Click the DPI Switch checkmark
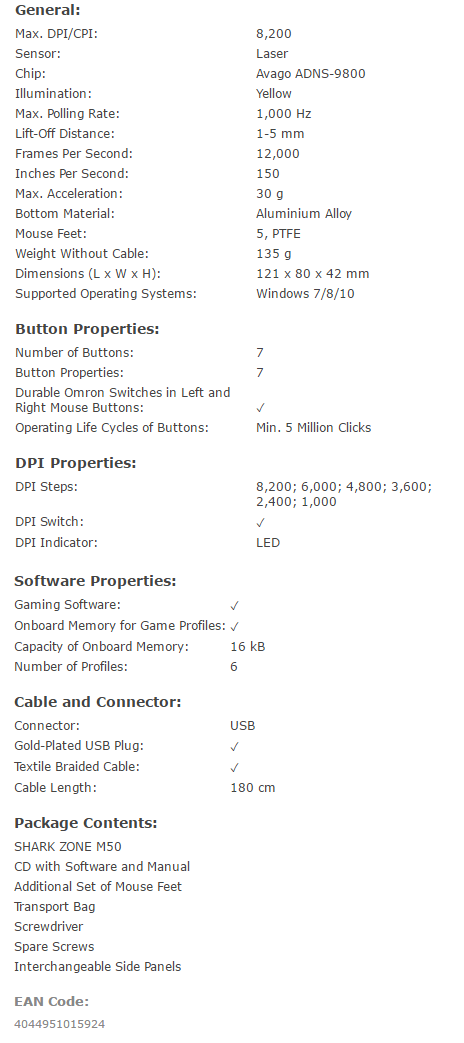Viewport: 464px width, 1043px height. pos(261,522)
